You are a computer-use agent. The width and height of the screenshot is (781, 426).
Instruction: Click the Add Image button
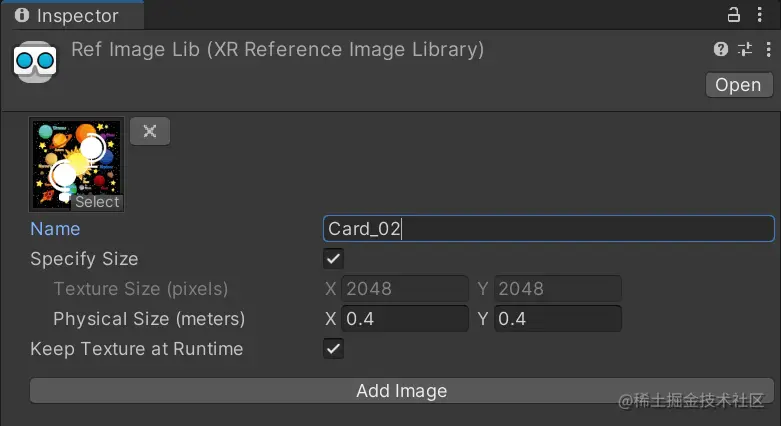[x=401, y=391]
